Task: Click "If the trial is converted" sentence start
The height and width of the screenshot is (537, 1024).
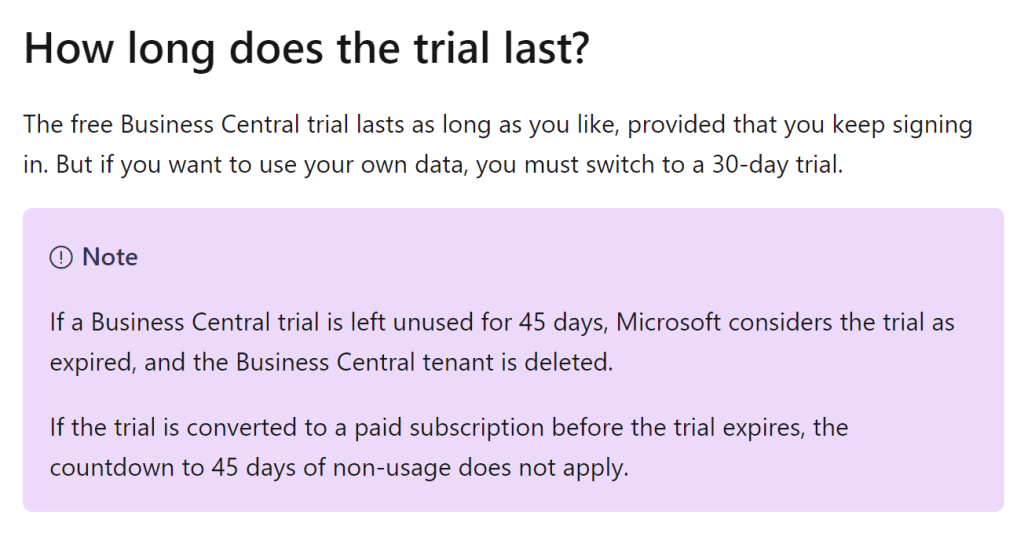Action: (150, 428)
